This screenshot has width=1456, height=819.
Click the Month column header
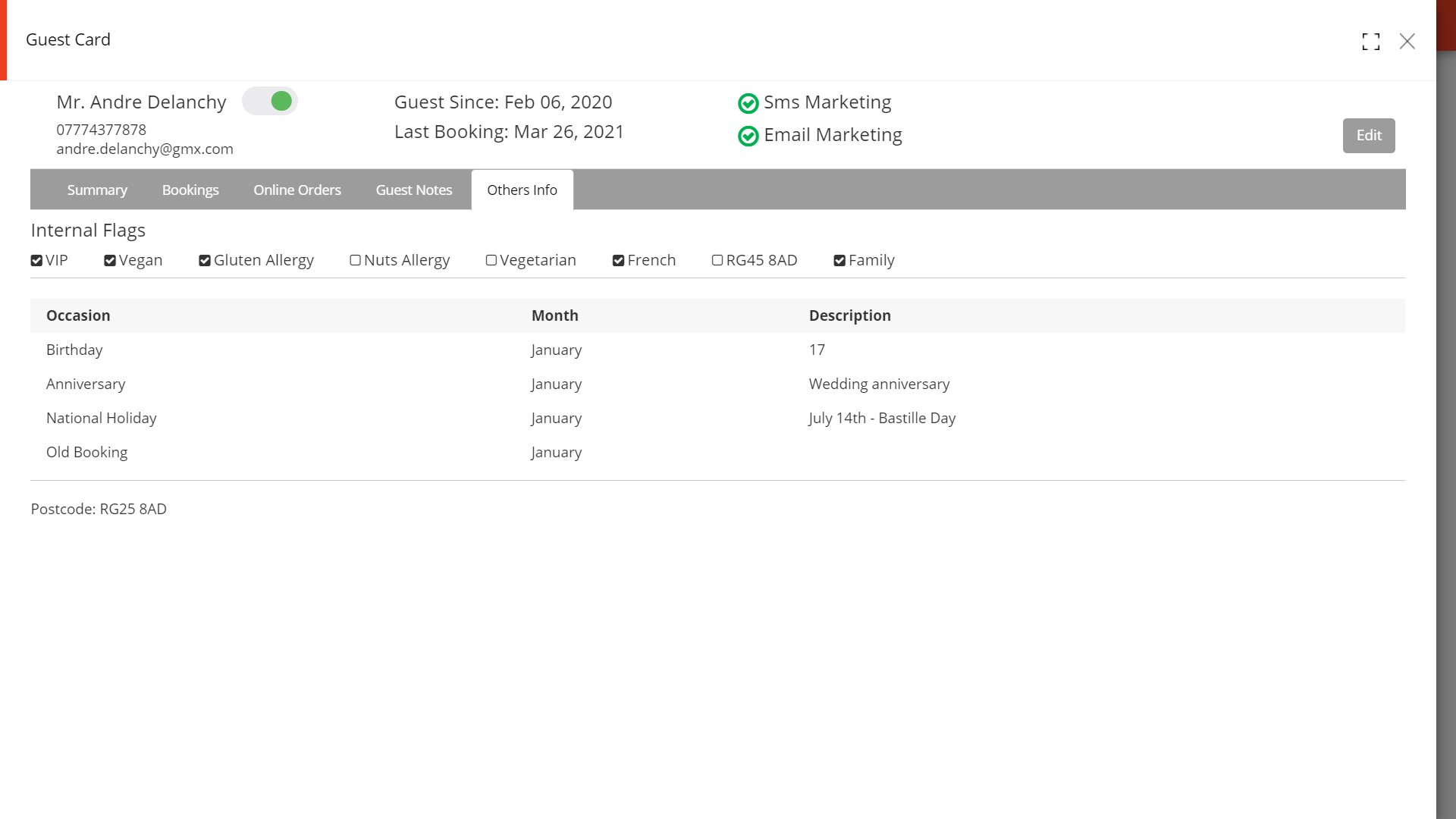[555, 315]
